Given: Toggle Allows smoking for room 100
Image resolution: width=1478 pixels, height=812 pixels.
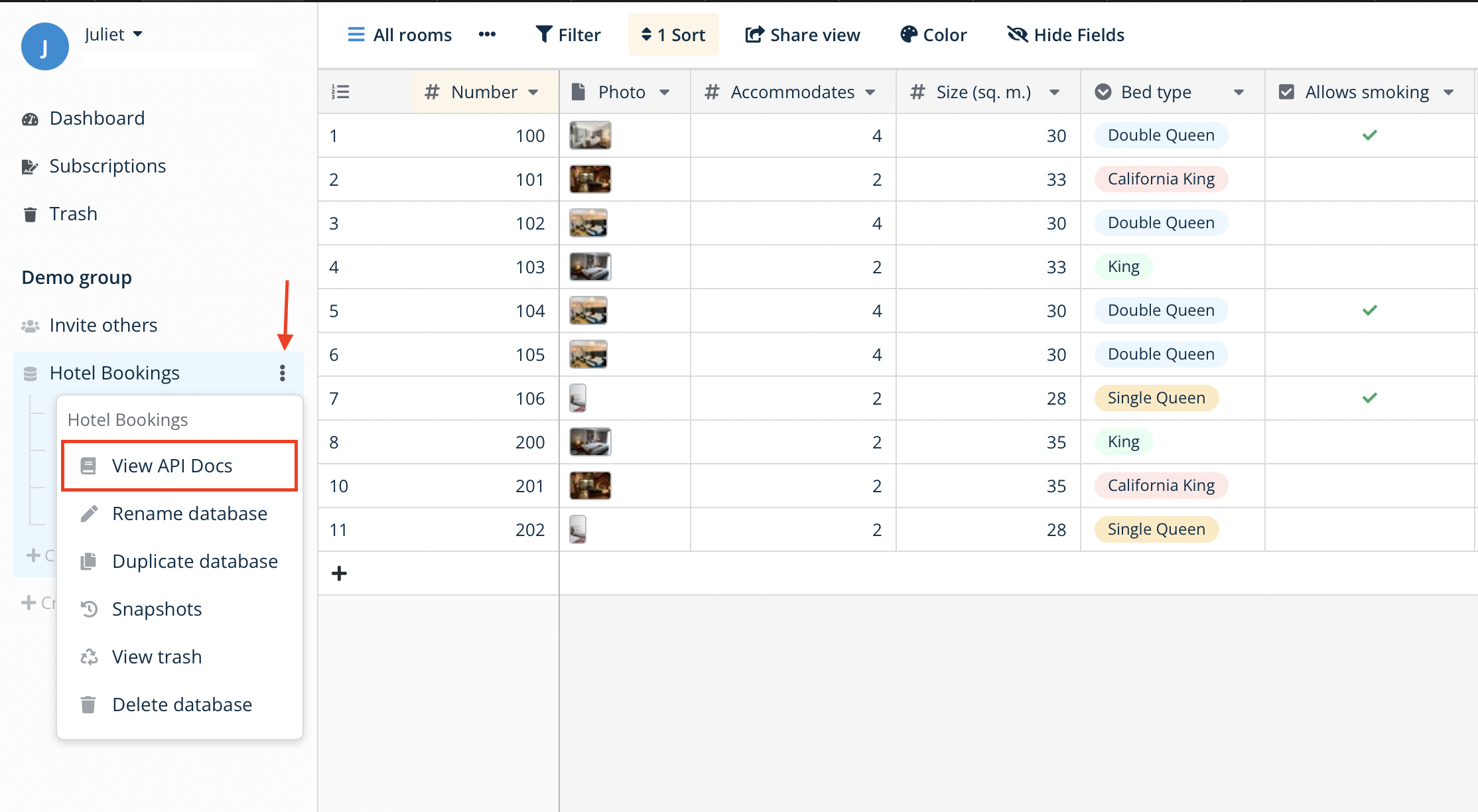Looking at the screenshot, I should (x=1369, y=135).
